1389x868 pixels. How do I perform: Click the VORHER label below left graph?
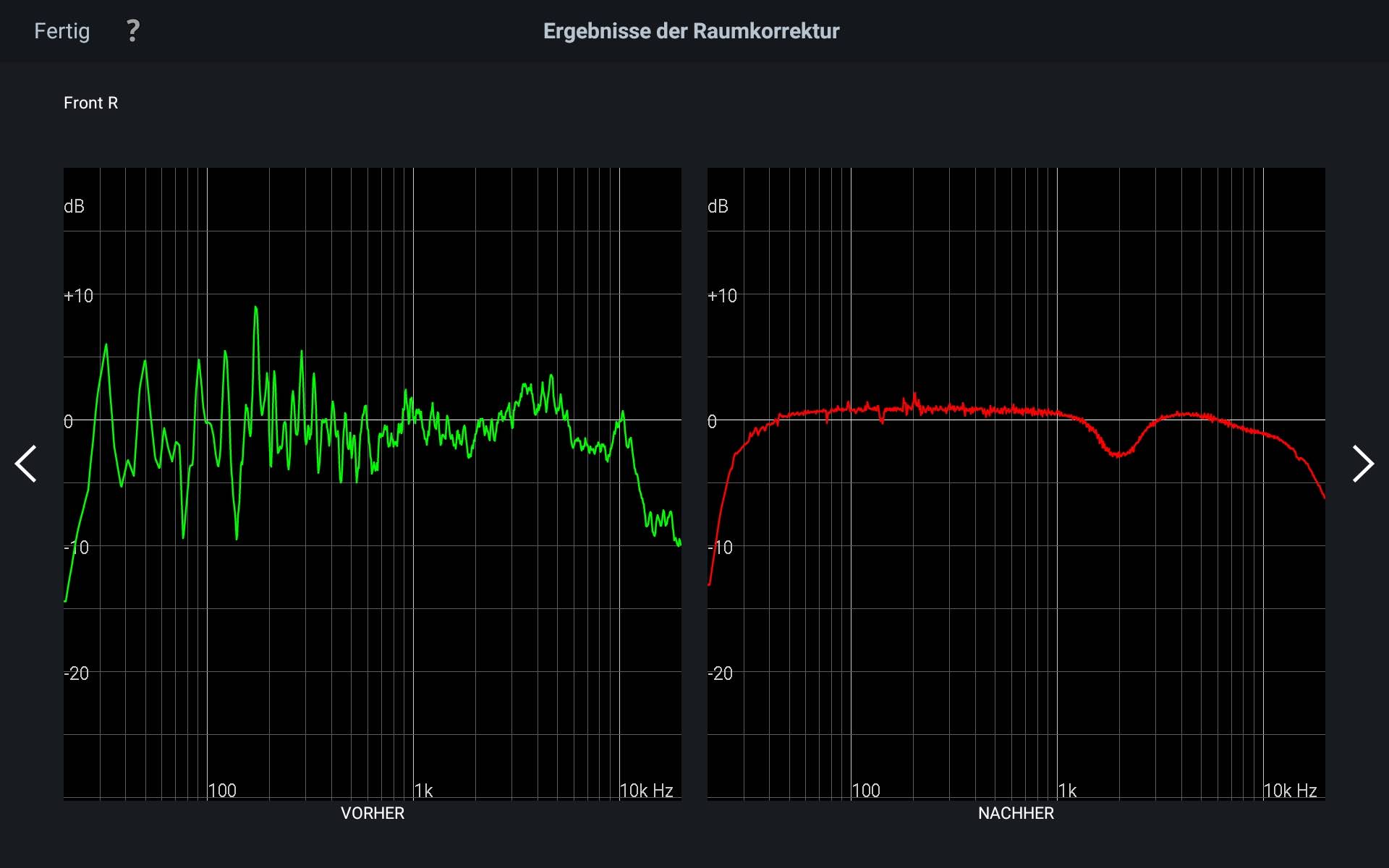click(372, 813)
